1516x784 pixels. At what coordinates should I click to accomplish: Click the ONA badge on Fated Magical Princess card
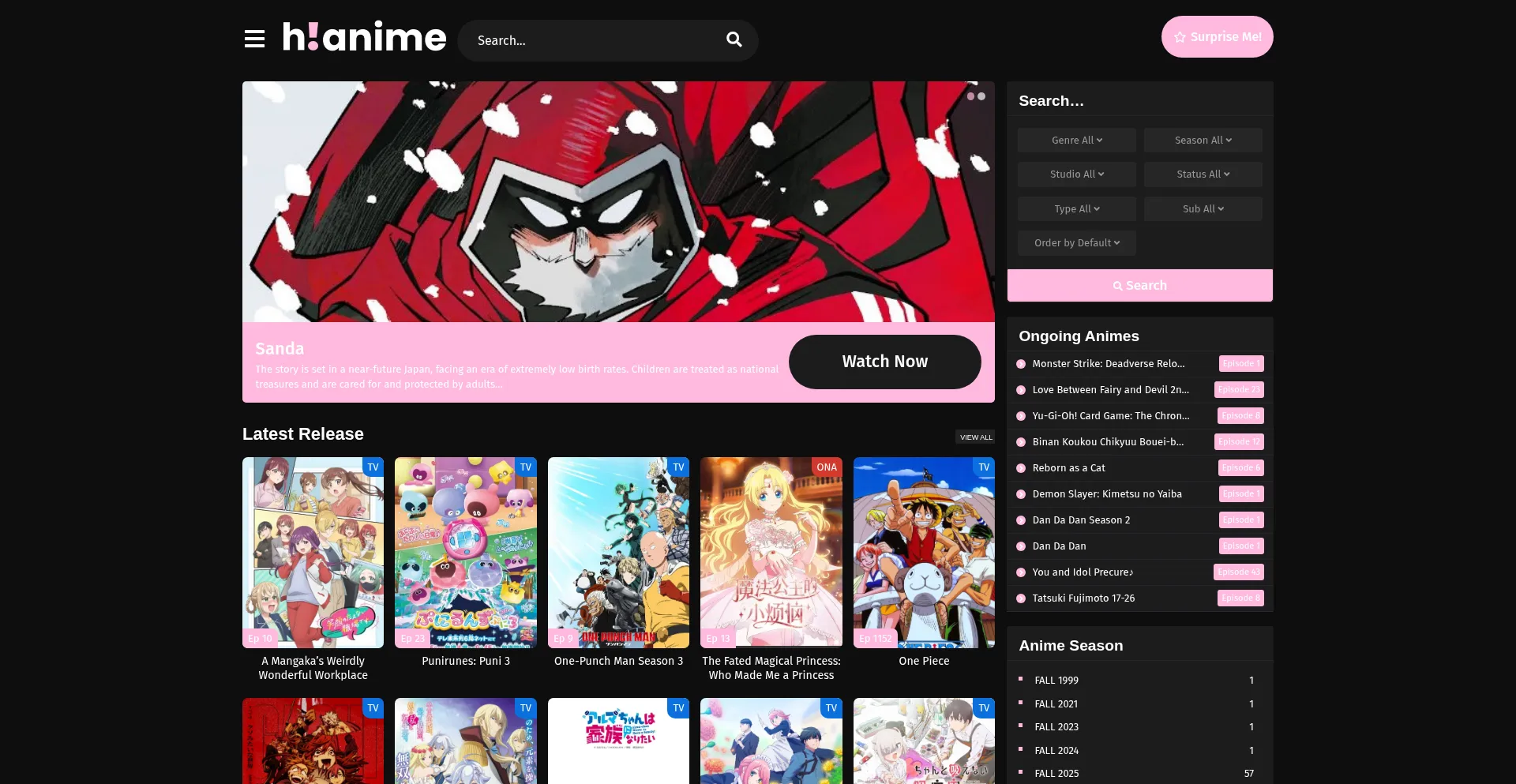(826, 467)
